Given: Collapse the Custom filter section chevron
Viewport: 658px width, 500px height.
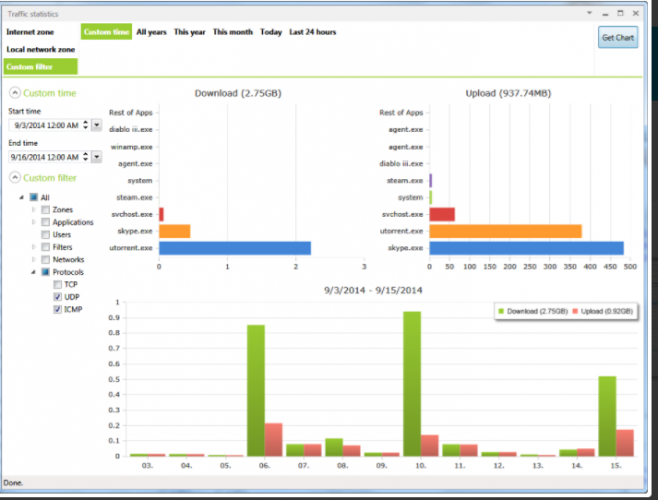Looking at the screenshot, I should coord(15,178).
